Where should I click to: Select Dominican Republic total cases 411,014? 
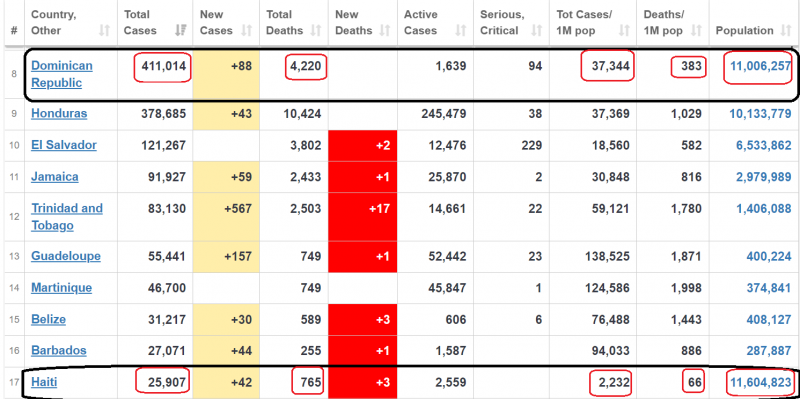(x=163, y=66)
